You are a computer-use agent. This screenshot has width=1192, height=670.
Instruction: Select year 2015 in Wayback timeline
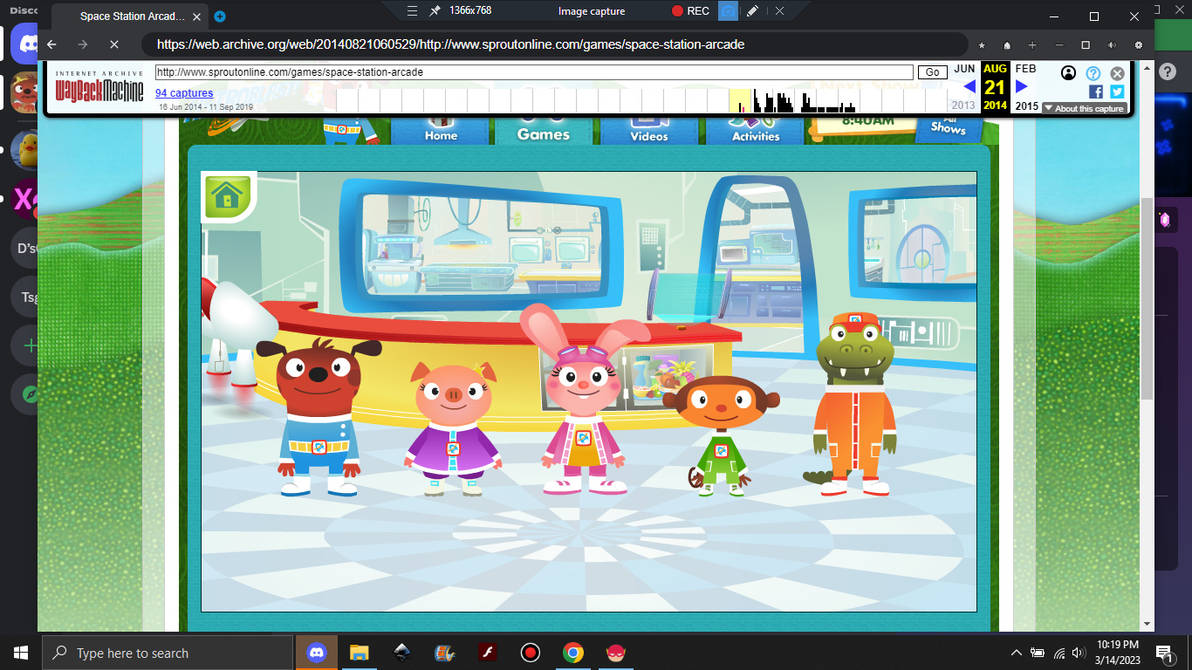[x=1026, y=106]
